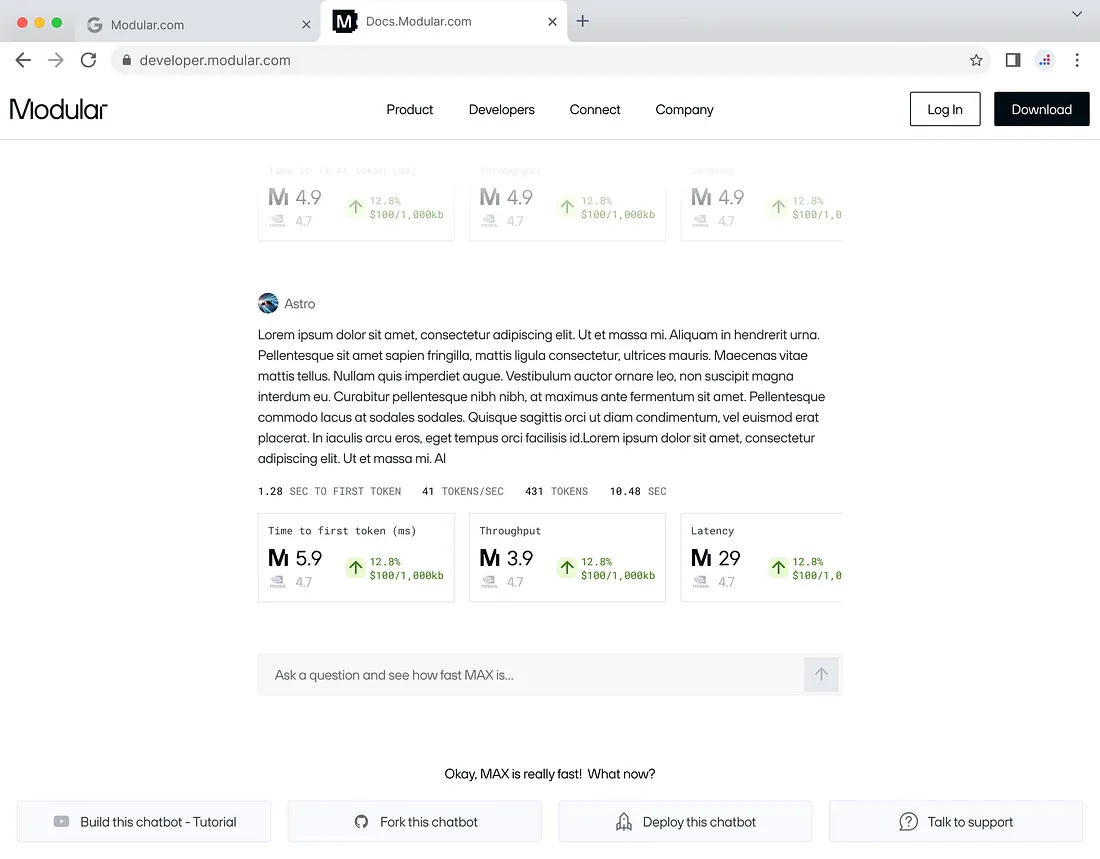This screenshot has width=1100, height=859.
Task: Click the M logo in Throughput card
Action: (490, 558)
